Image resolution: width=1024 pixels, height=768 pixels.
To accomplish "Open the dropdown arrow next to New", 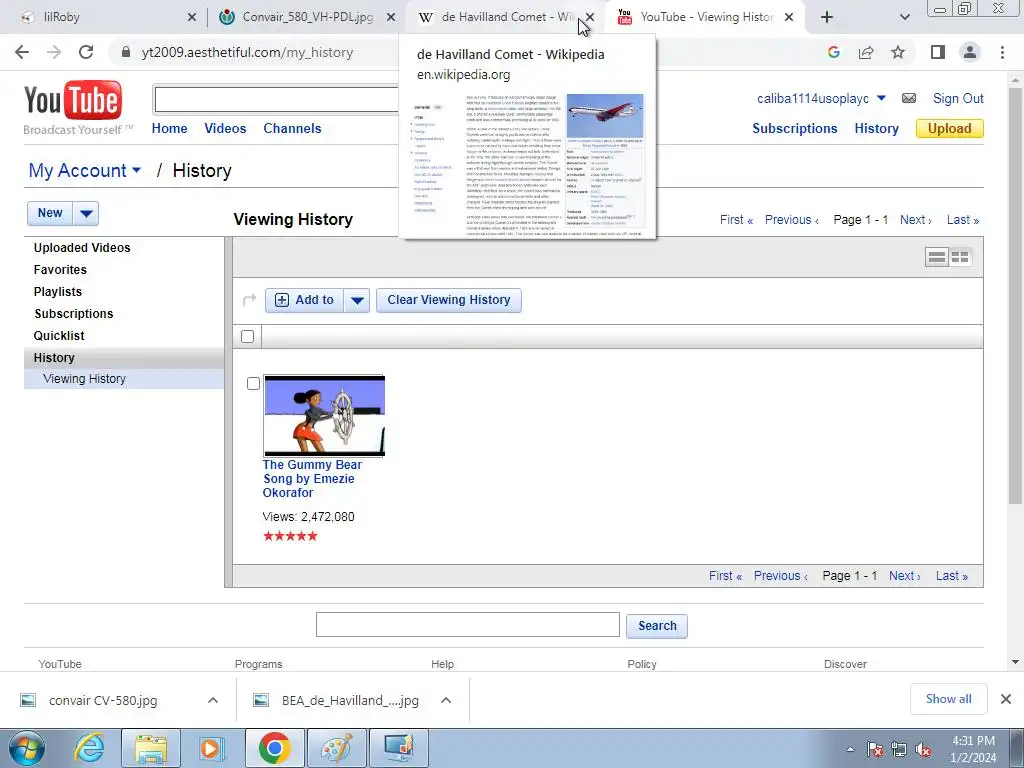I will pos(86,214).
